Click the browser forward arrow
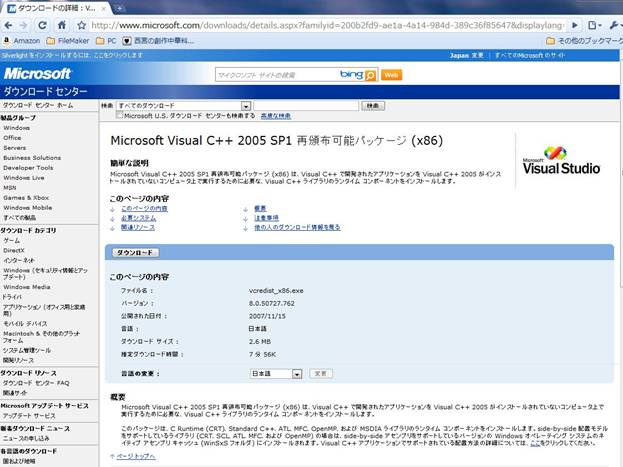This screenshot has height=467, width=623. click(24, 25)
